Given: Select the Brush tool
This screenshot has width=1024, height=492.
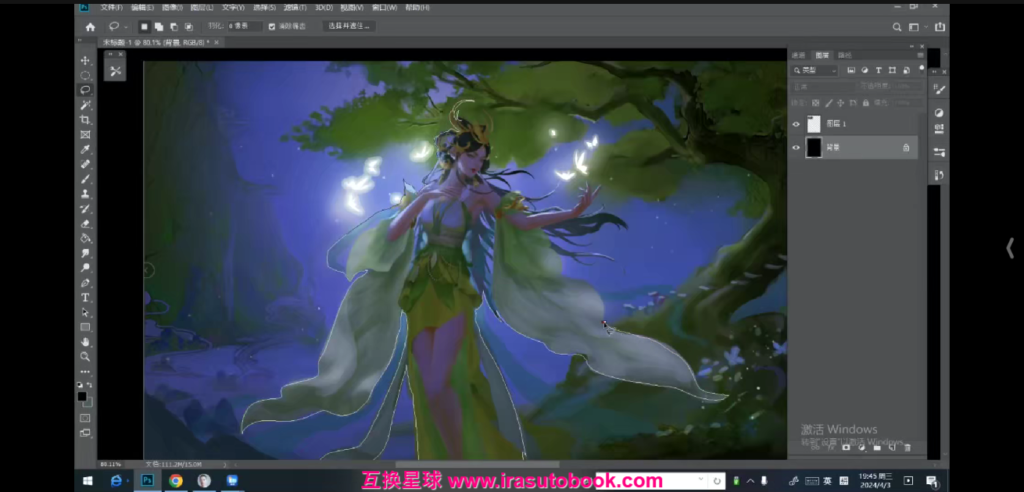Looking at the screenshot, I should (85, 179).
